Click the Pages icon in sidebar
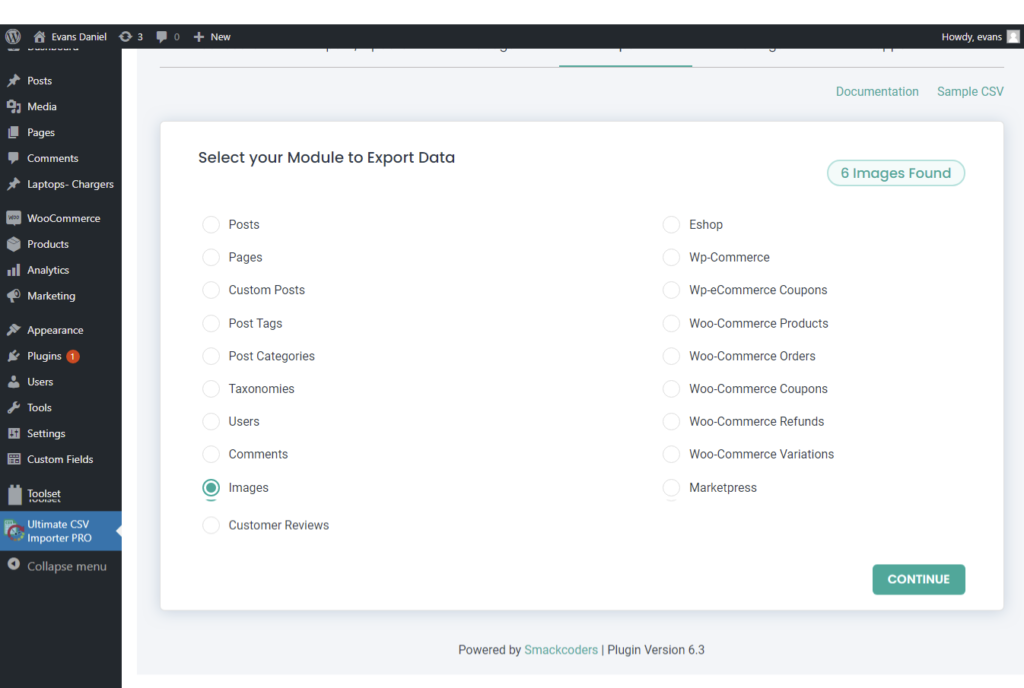The height and width of the screenshot is (688, 1024). coord(14,133)
